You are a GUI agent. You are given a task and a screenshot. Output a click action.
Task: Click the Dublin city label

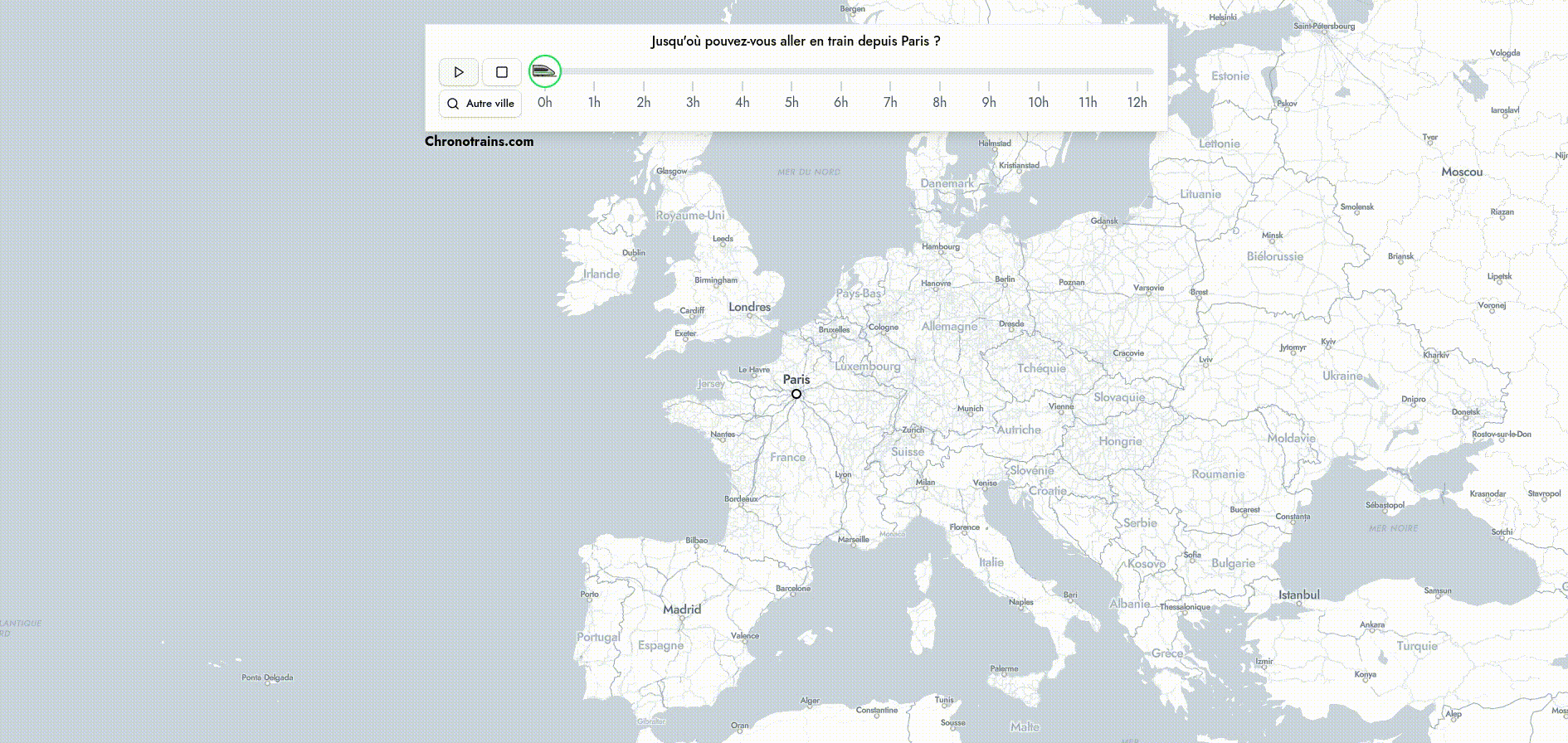(x=634, y=253)
